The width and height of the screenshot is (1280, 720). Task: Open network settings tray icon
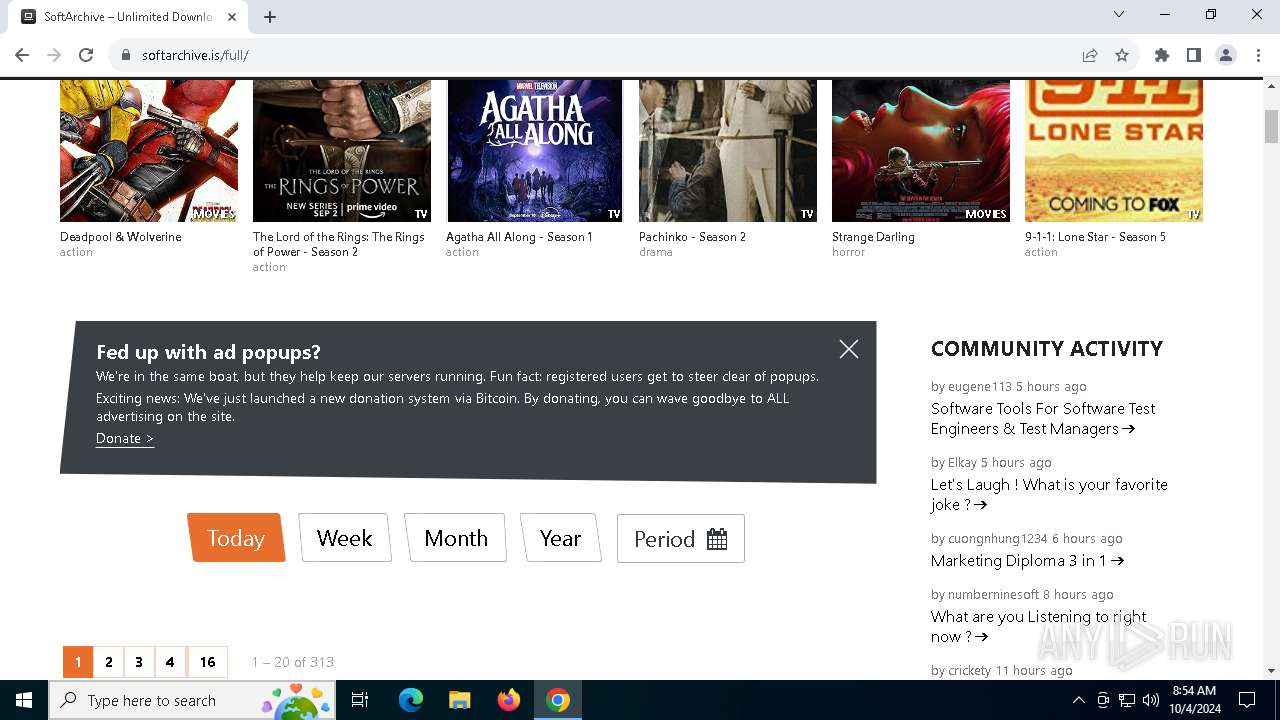[x=1127, y=700]
